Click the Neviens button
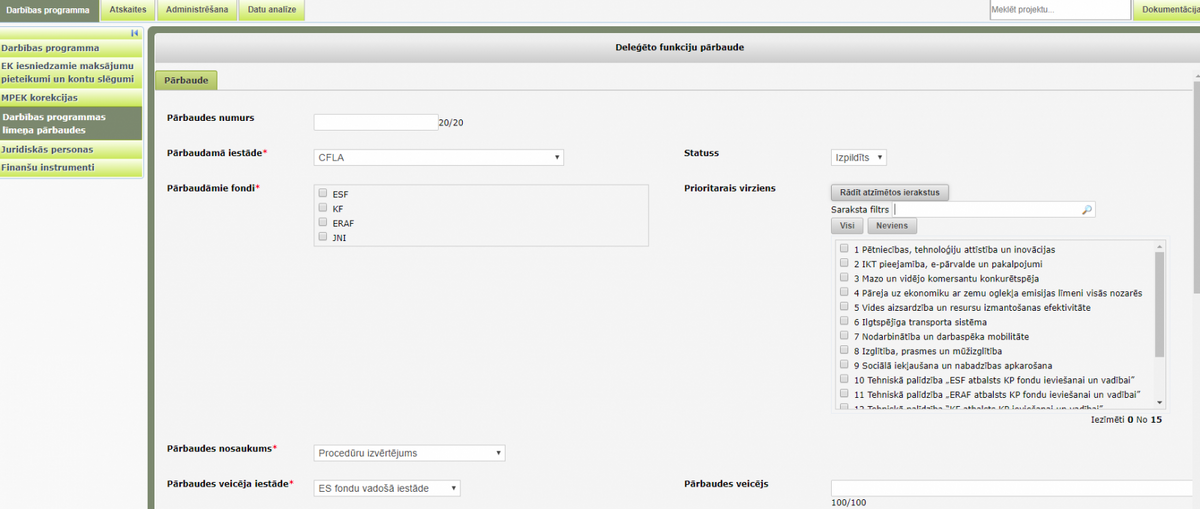 [x=892, y=227]
